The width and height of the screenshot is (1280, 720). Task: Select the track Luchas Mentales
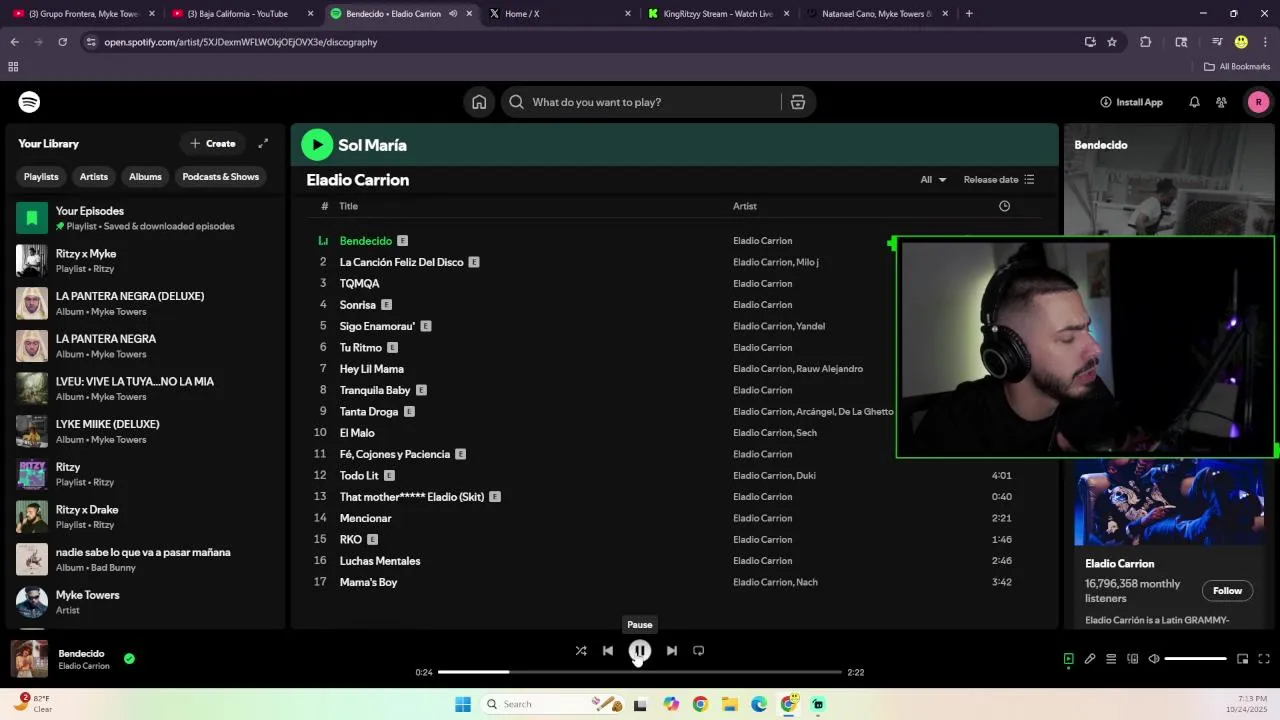pyautogui.click(x=380, y=561)
